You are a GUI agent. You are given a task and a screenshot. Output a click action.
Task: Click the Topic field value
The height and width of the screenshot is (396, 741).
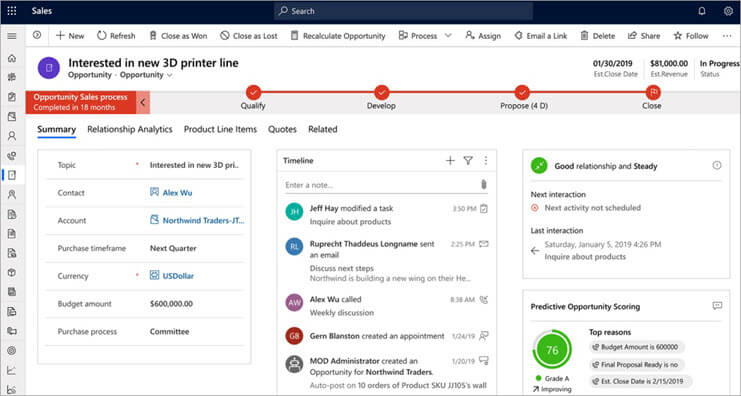194,165
